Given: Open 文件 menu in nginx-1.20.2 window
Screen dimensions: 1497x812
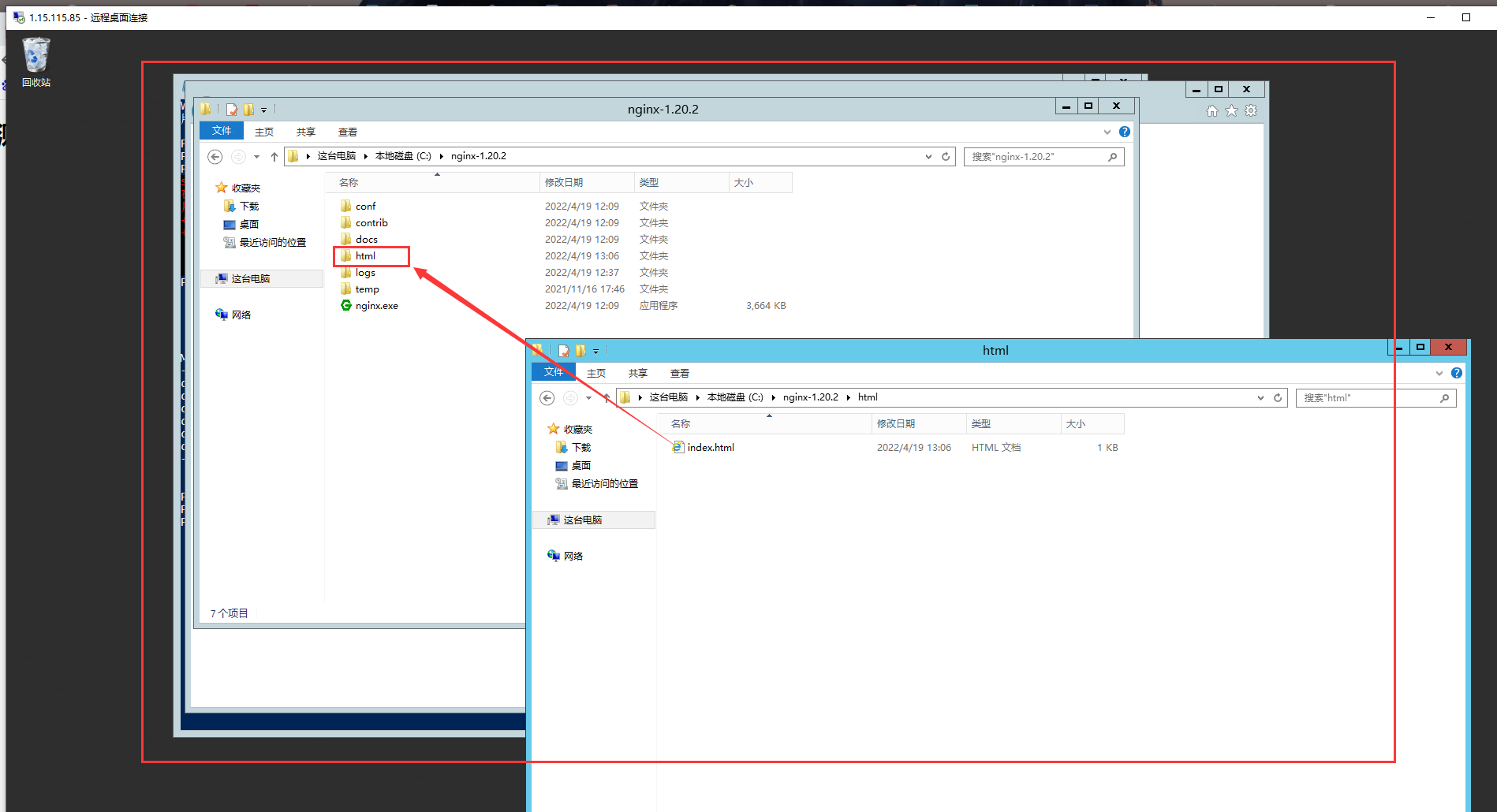Looking at the screenshot, I should pos(222,131).
